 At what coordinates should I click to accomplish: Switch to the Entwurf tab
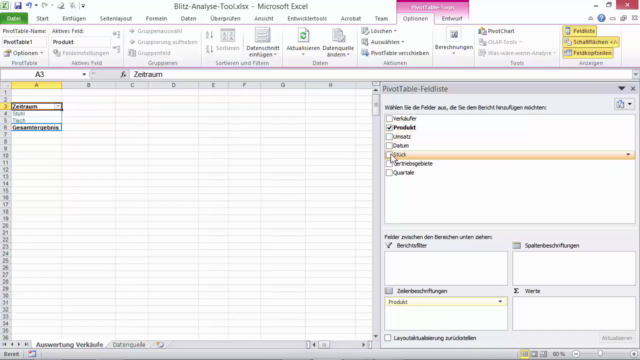pos(452,18)
